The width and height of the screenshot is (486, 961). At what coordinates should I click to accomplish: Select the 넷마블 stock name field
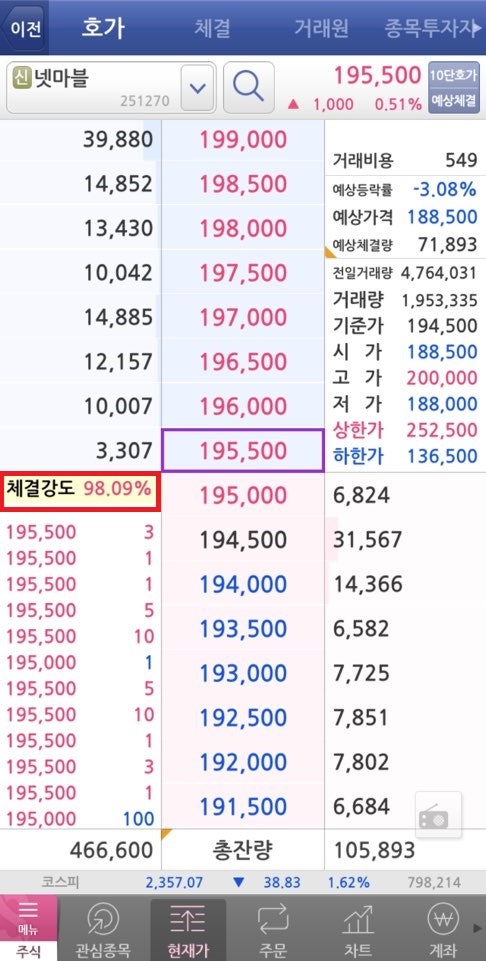point(93,88)
